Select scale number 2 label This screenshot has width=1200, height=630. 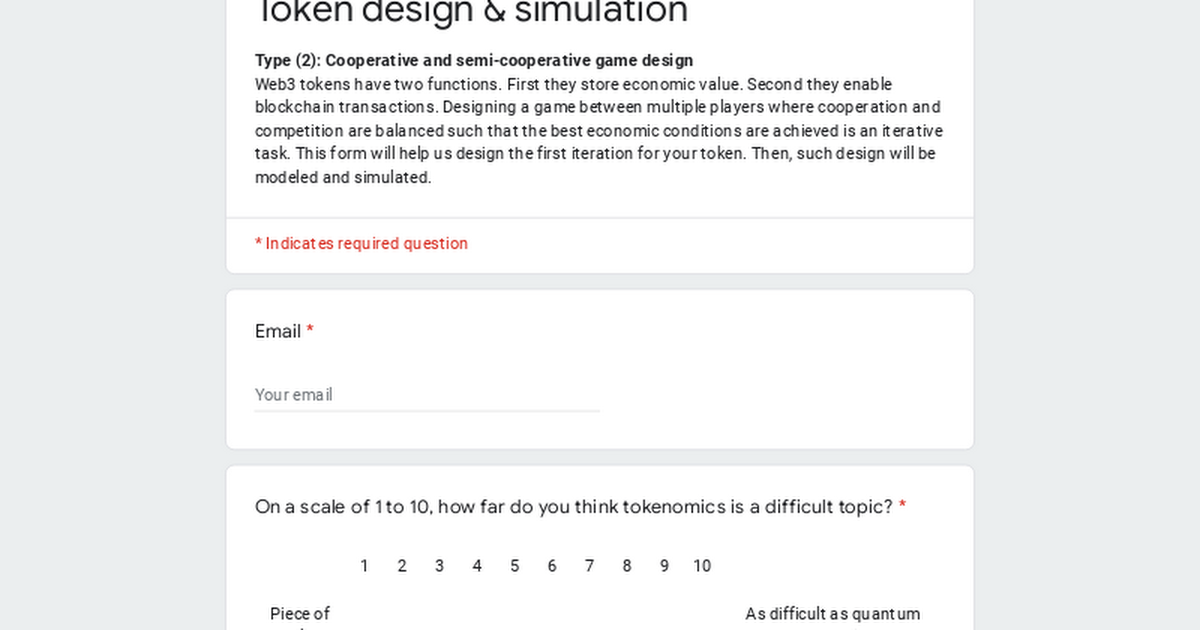click(402, 566)
